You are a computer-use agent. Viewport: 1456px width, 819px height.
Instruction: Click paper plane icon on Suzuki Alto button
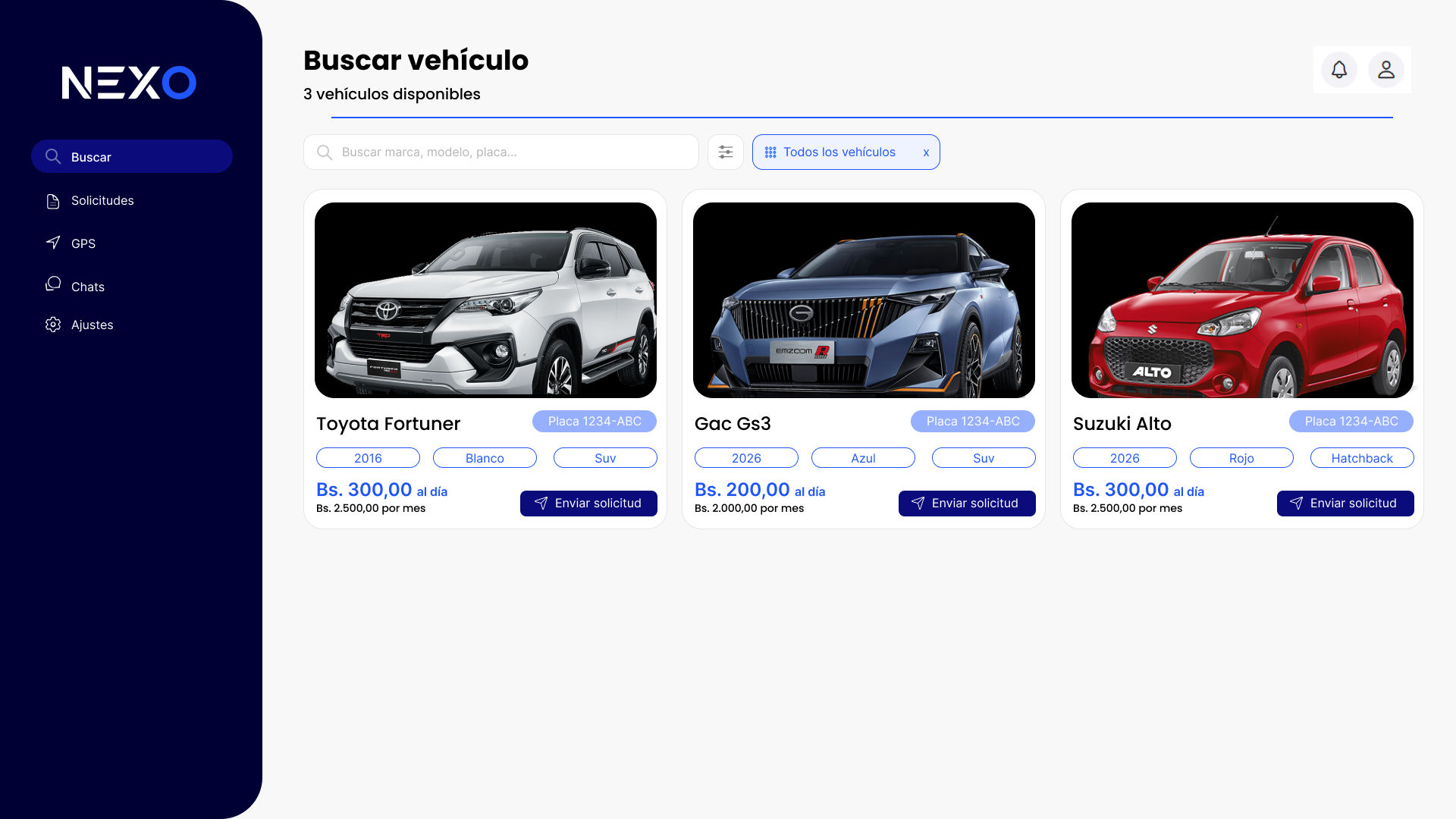(x=1296, y=504)
